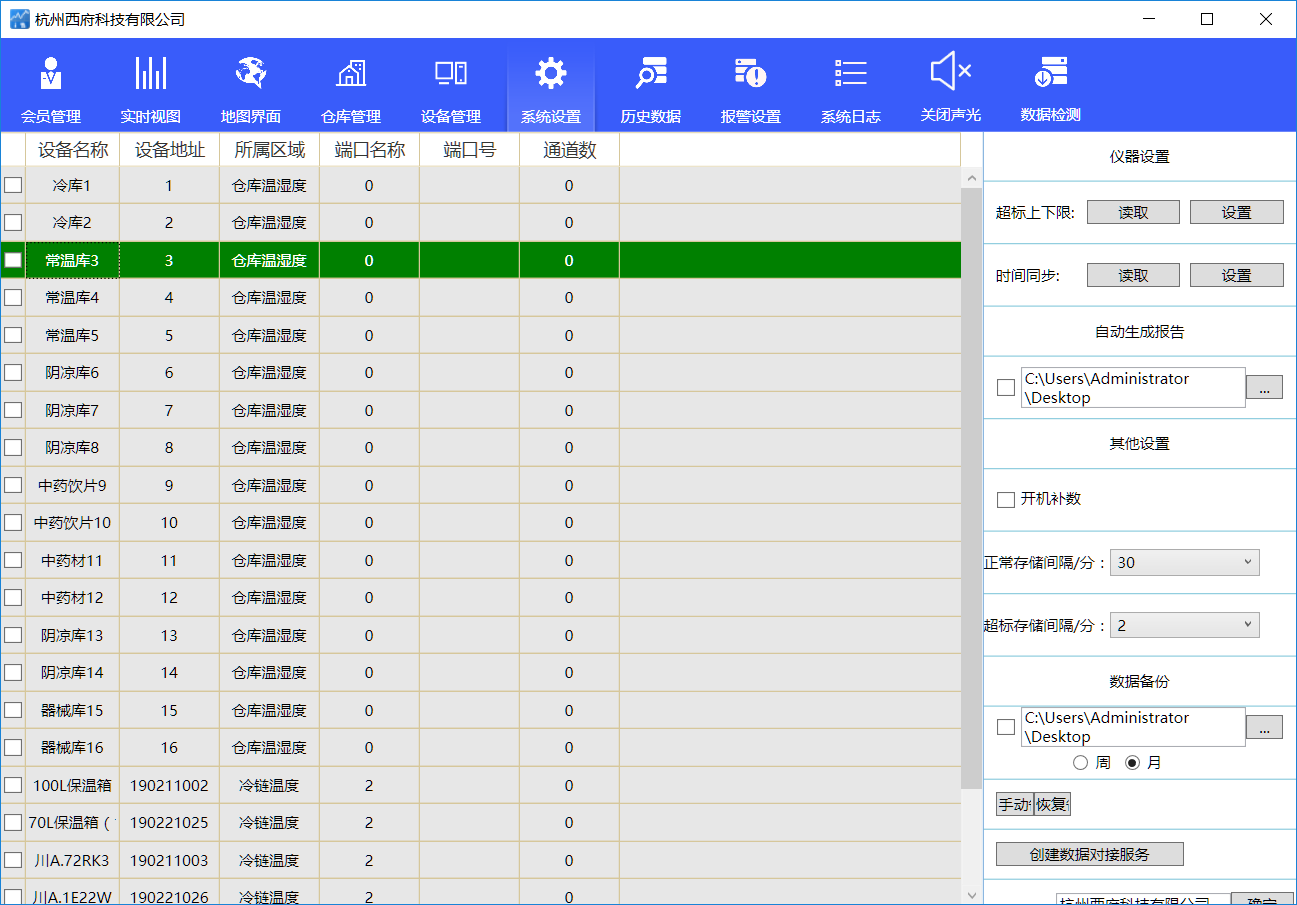Screen dimensions: 1297x905
Task: Select the 器械库16 device cell
Action: (x=72, y=747)
